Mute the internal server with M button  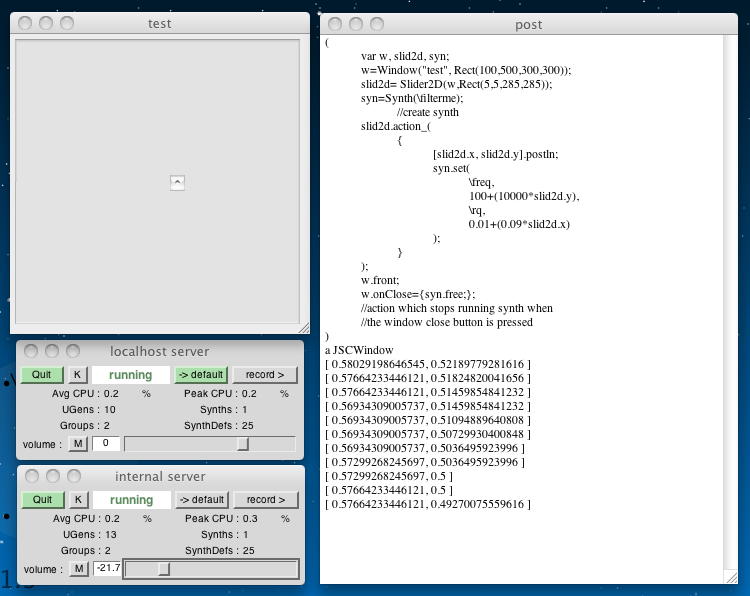pyautogui.click(x=77, y=569)
